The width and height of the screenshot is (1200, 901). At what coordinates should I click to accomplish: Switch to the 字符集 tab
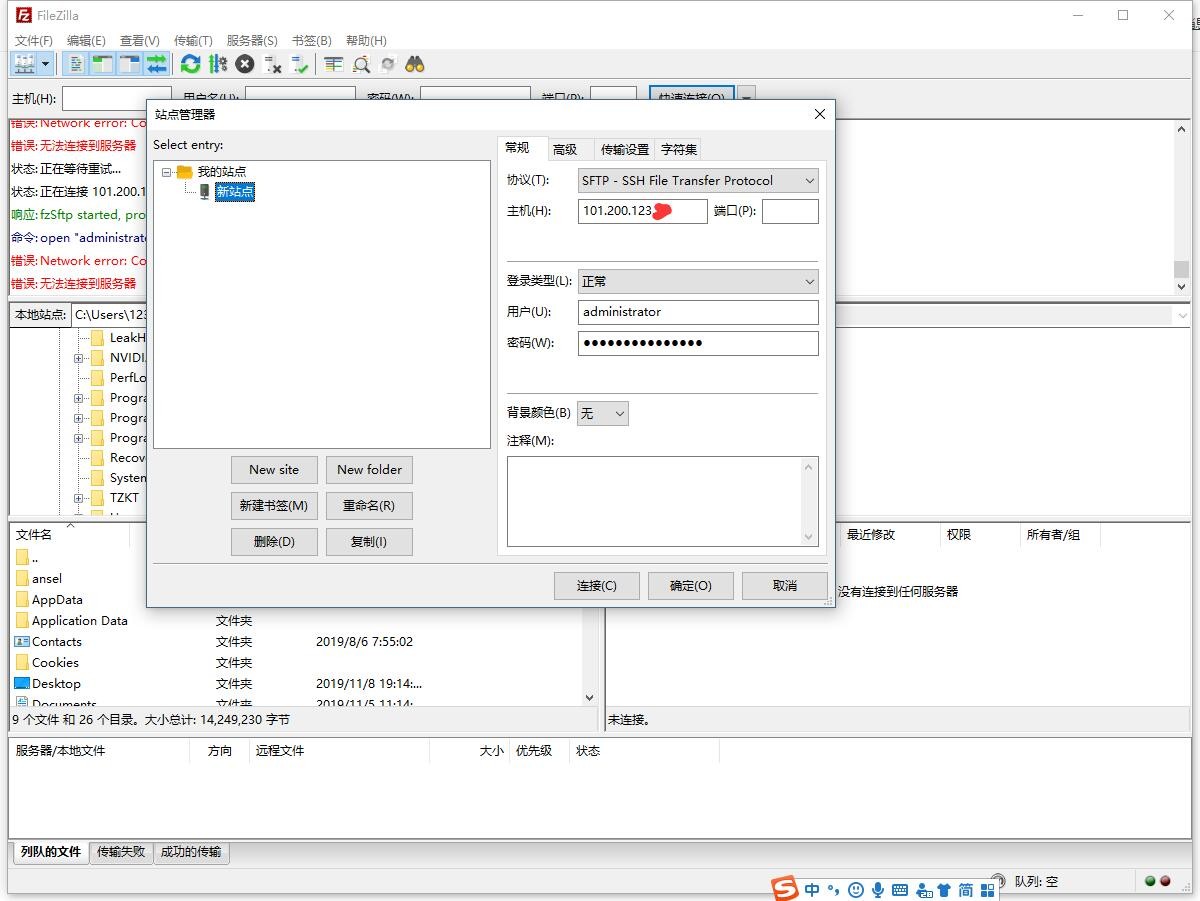click(679, 149)
